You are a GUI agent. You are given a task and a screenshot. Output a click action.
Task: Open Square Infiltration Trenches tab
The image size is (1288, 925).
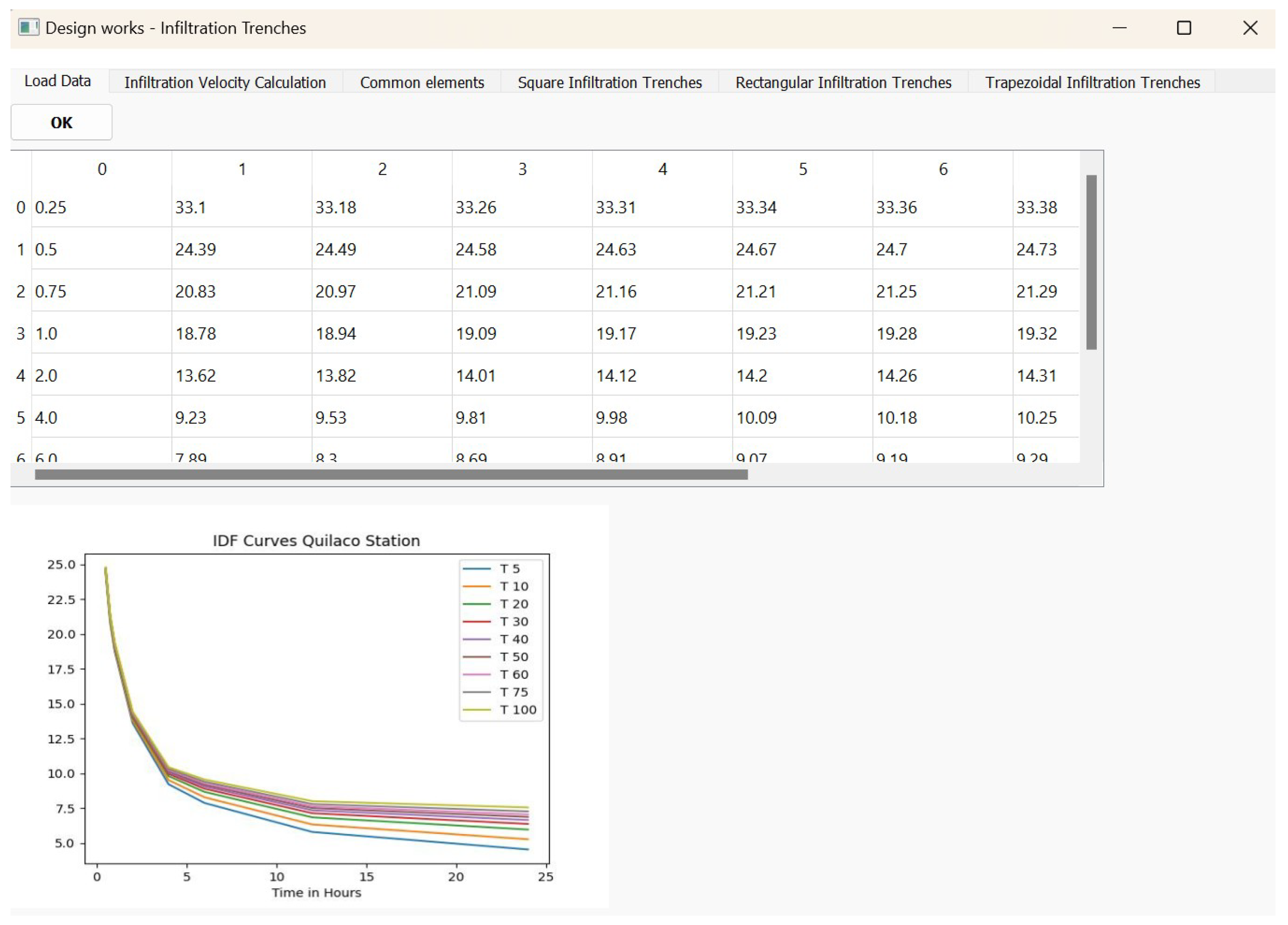coord(609,82)
